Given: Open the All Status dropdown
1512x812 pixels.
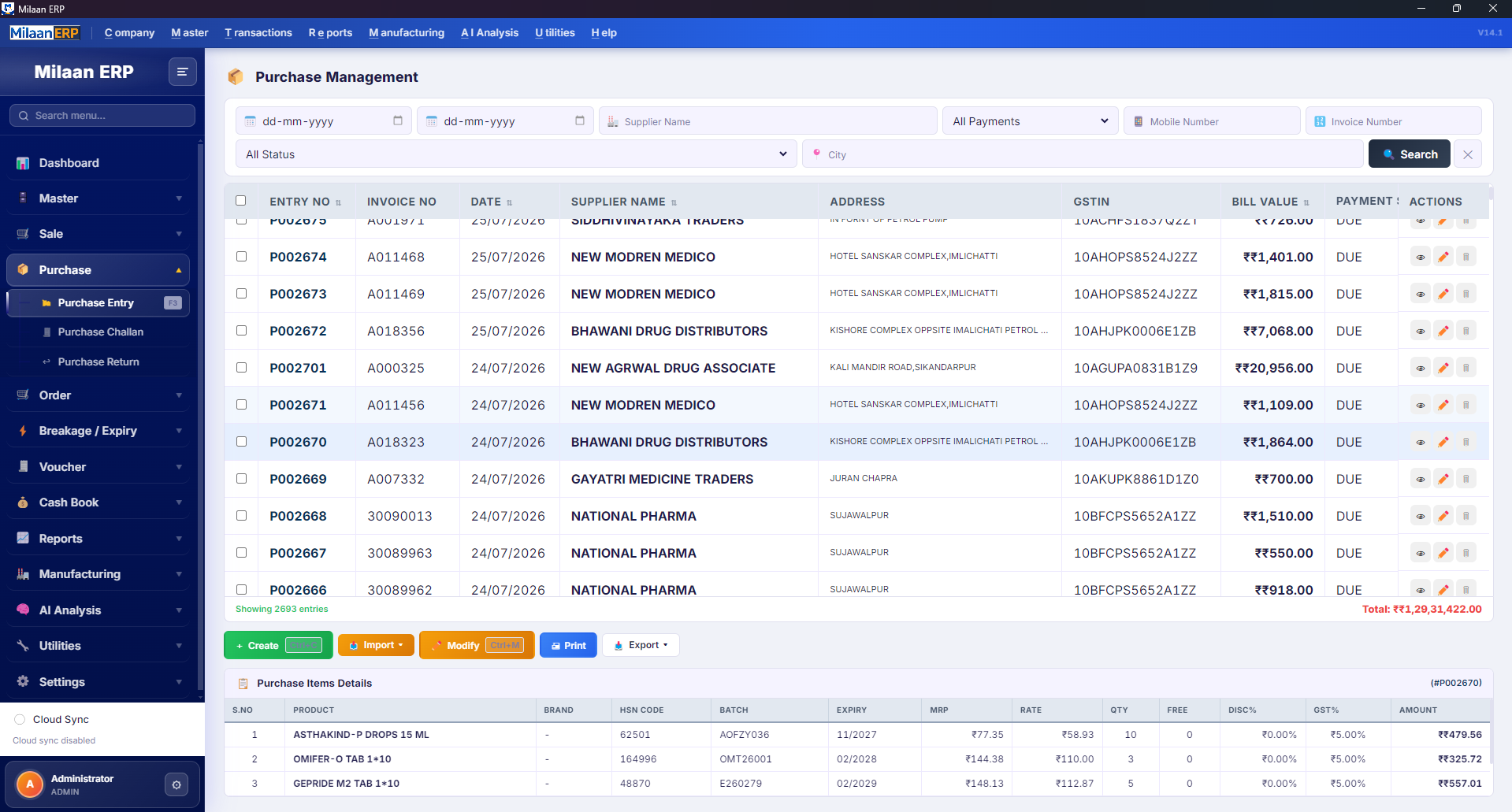Looking at the screenshot, I should tap(515, 154).
